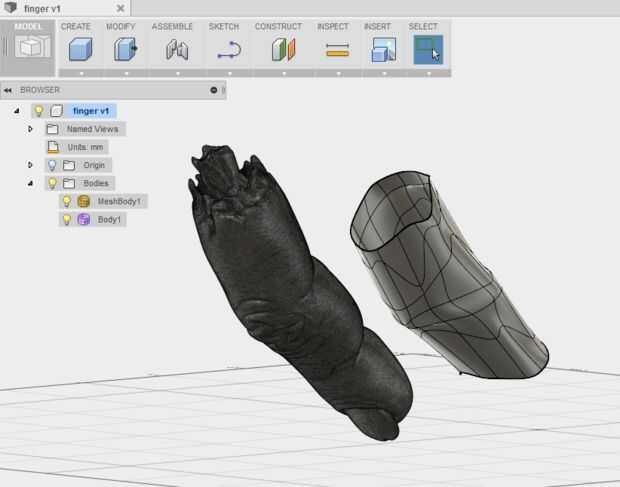Screen dimensions: 620x487
Task: Expand dropdown arrow under INSPECT
Action: click(338, 73)
